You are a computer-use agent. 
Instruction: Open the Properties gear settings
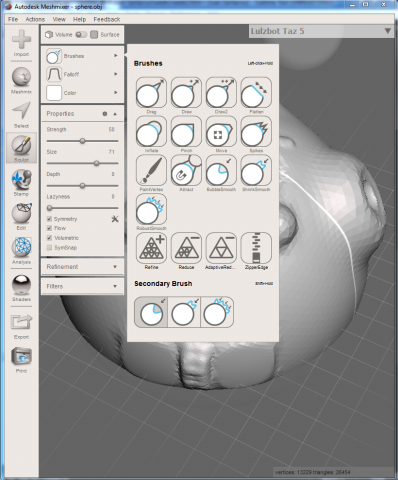pos(105,114)
